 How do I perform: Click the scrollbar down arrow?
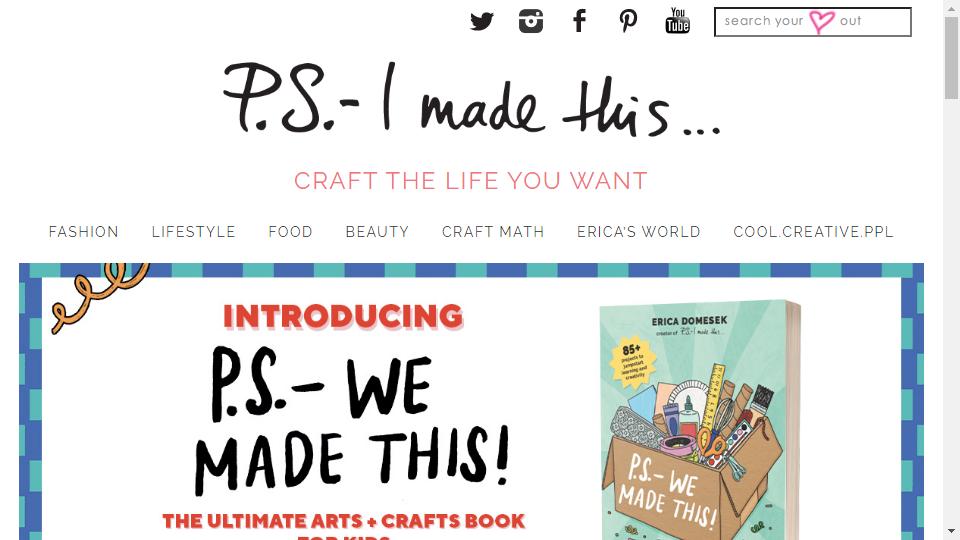tap(951, 531)
